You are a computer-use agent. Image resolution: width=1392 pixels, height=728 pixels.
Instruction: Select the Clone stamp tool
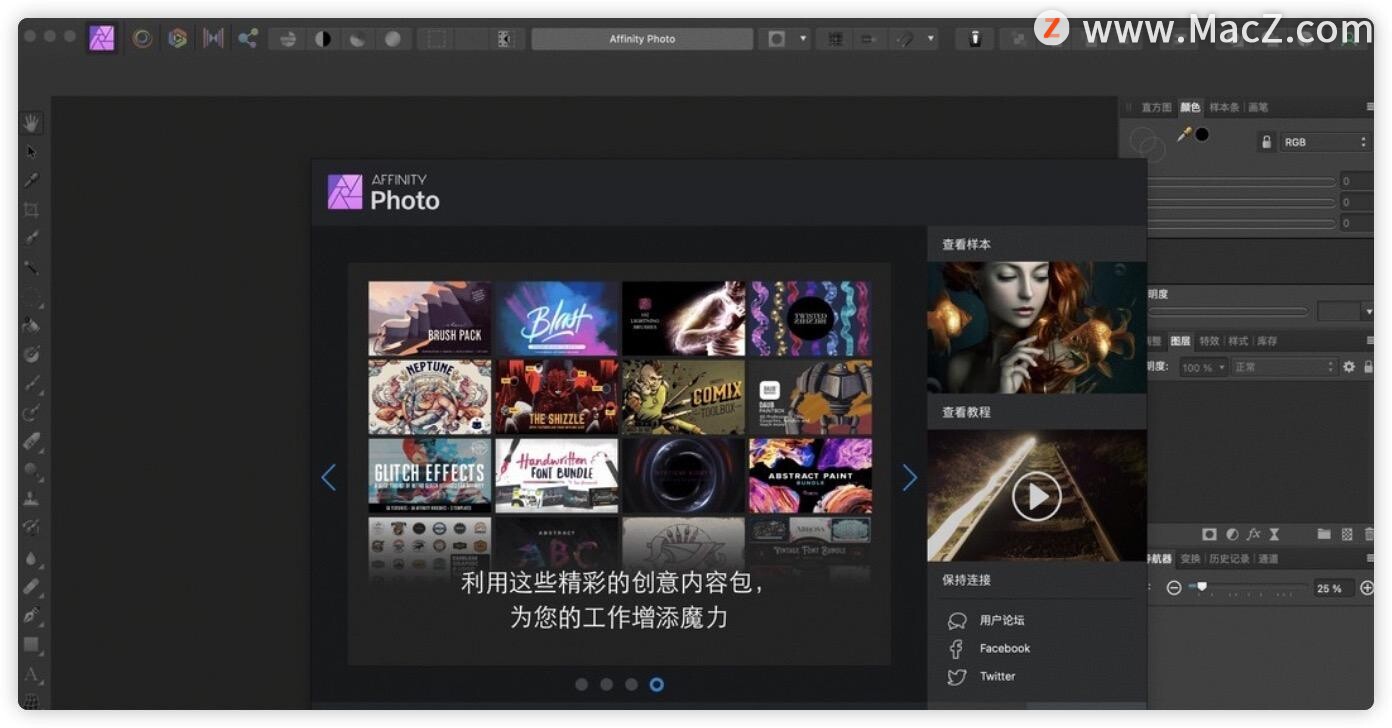32,498
